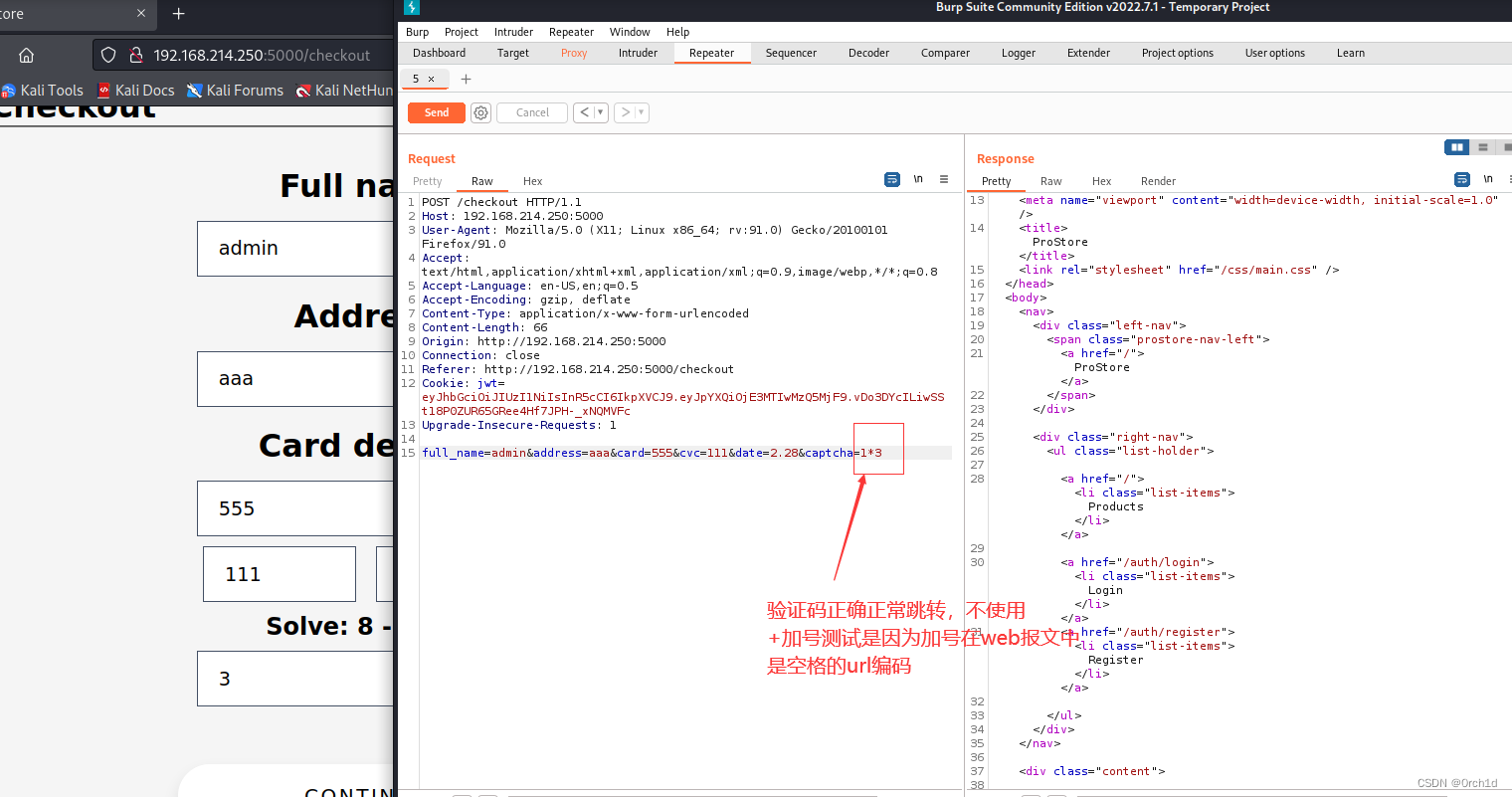Switch to Target tab

click(x=513, y=53)
